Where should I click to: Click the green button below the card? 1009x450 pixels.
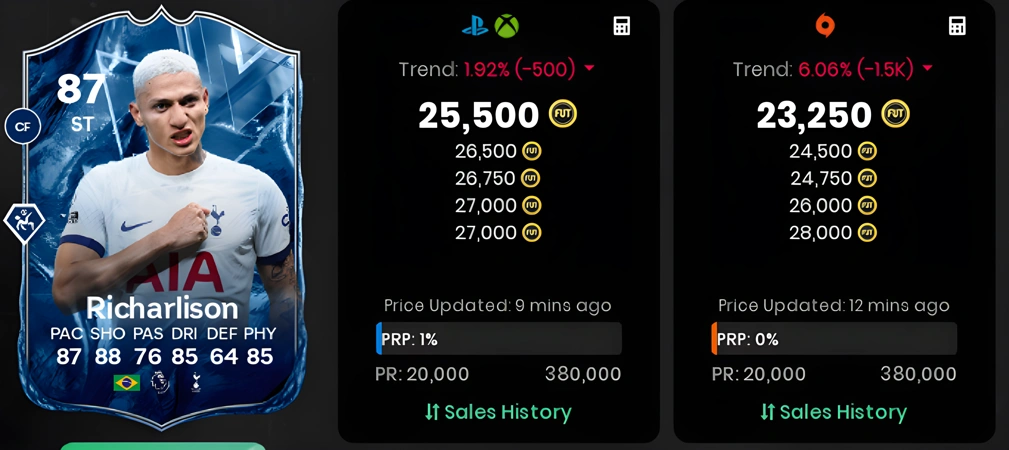click(163, 446)
